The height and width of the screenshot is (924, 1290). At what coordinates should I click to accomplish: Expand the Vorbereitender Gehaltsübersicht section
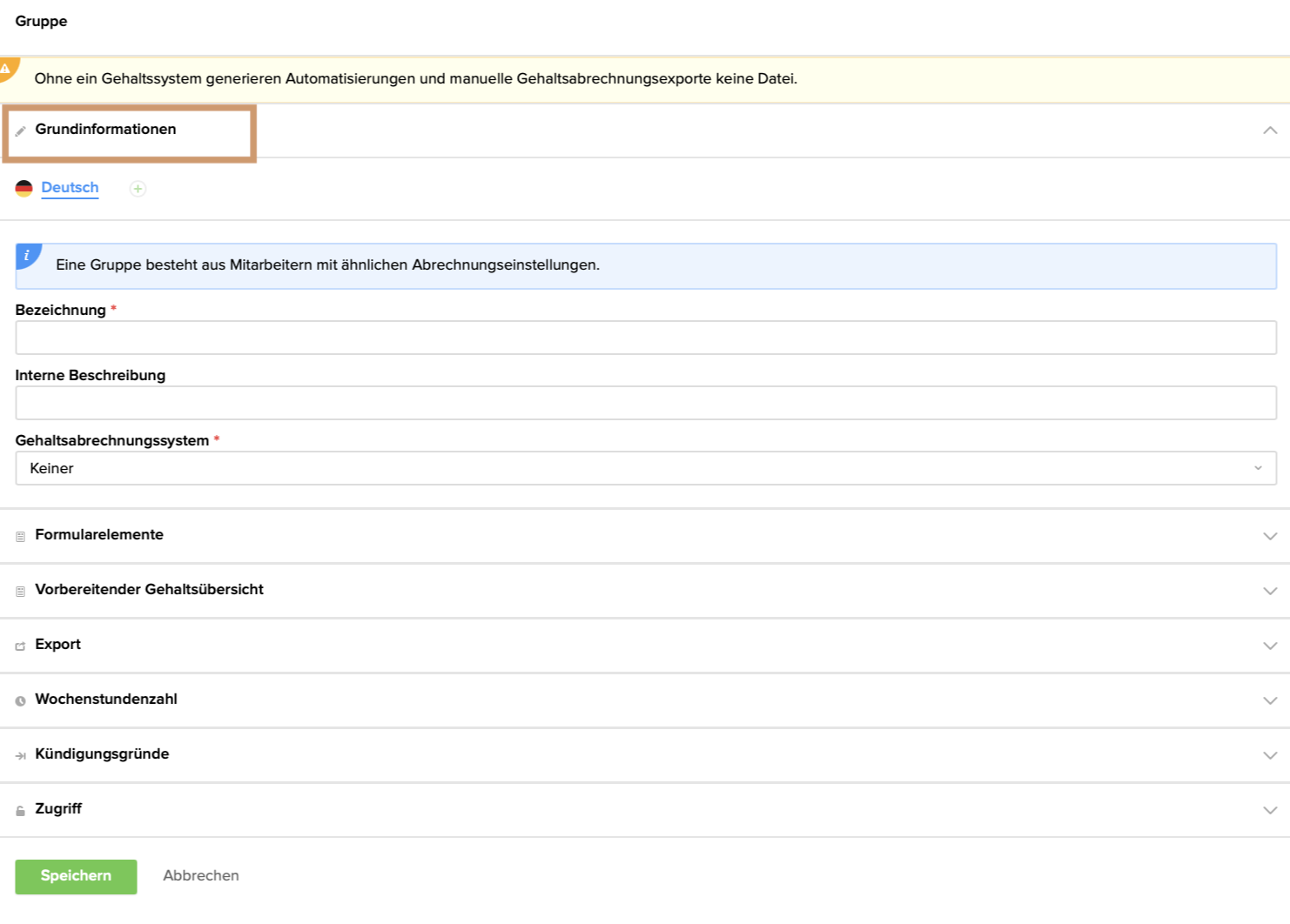1270,591
